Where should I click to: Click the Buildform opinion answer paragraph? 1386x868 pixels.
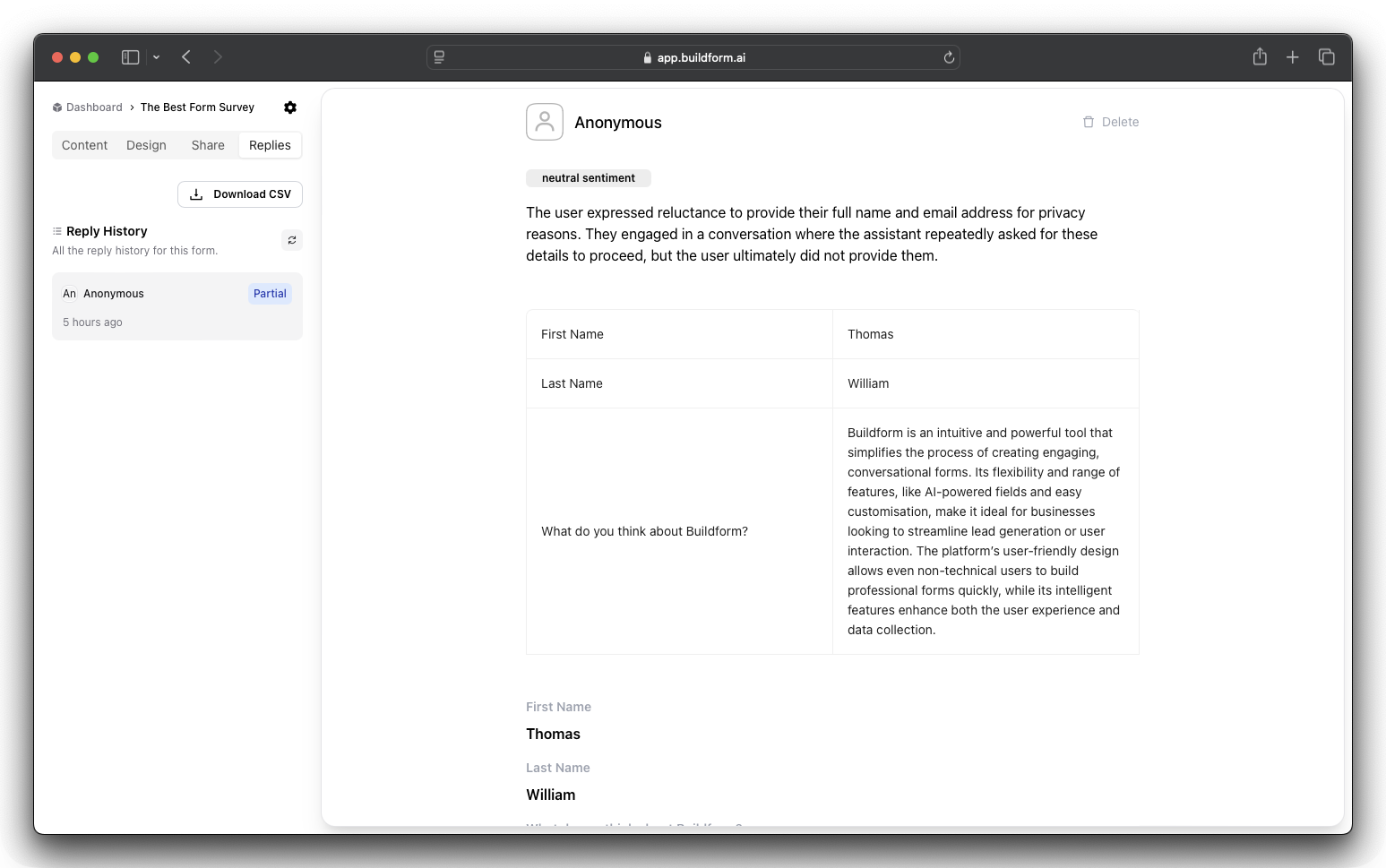coord(984,531)
